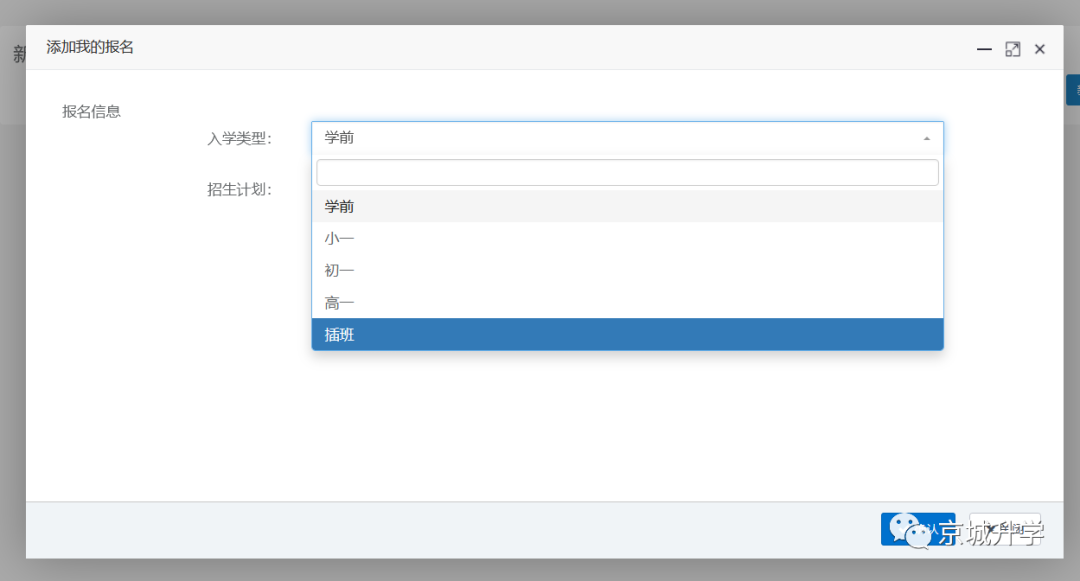Select 高一 as the enrollment type

point(627,302)
